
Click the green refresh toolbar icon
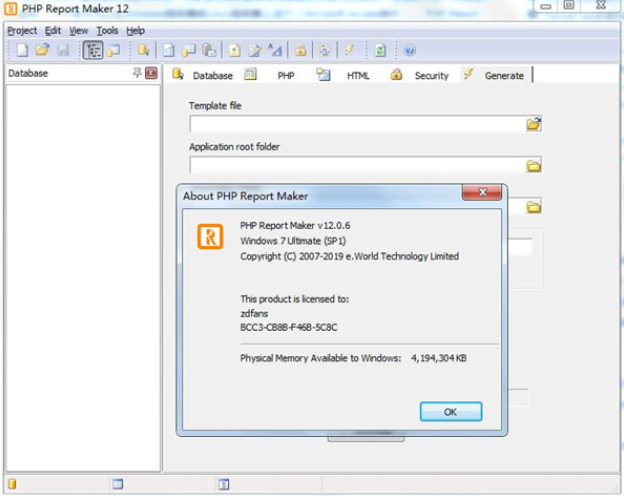[380, 50]
